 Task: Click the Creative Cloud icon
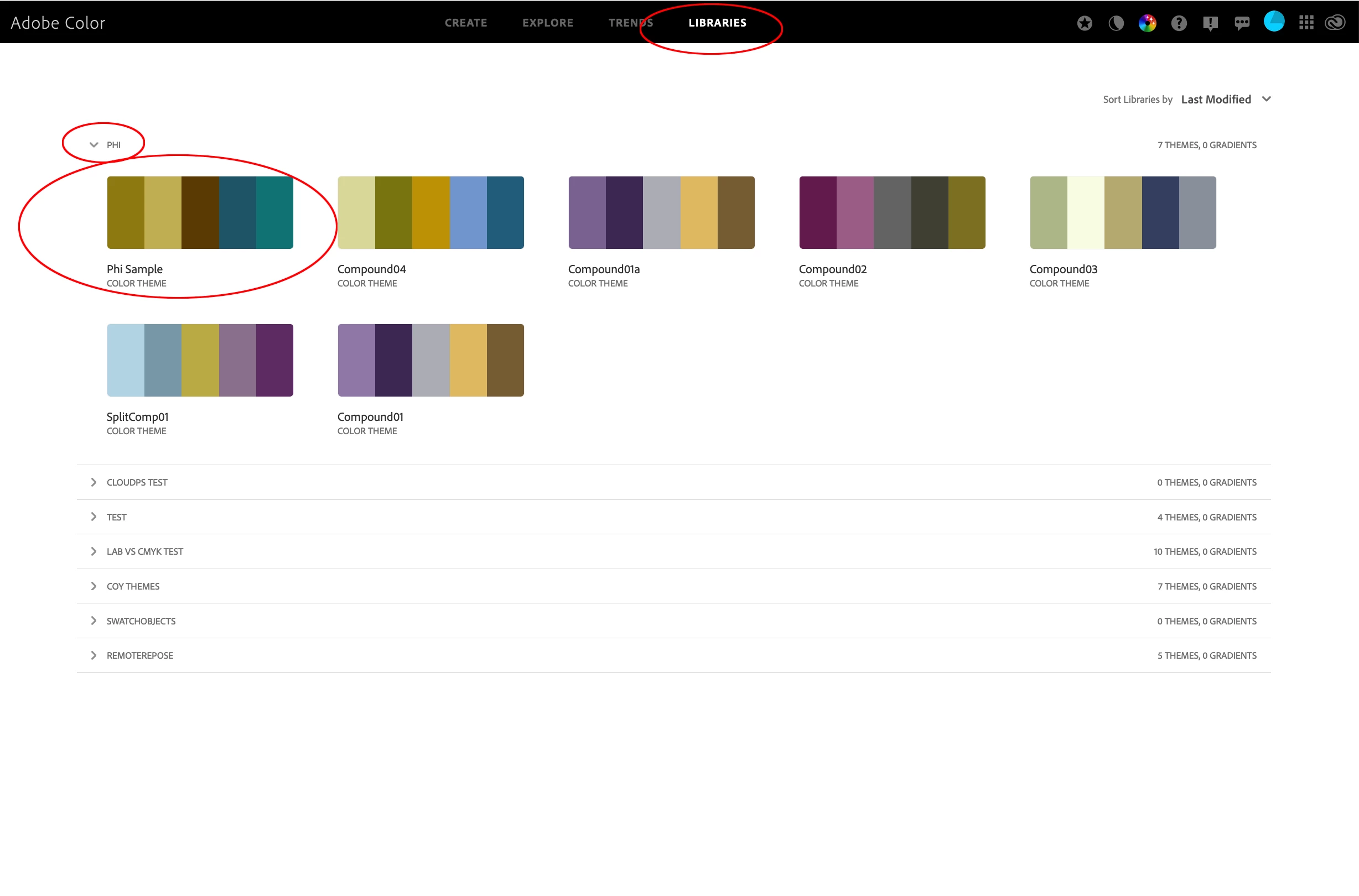tap(1335, 23)
